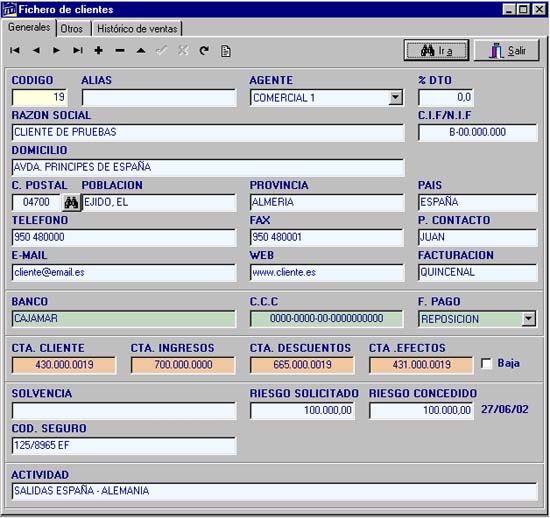550x518 pixels.
Task: Go to next client record
Action: coord(56,51)
